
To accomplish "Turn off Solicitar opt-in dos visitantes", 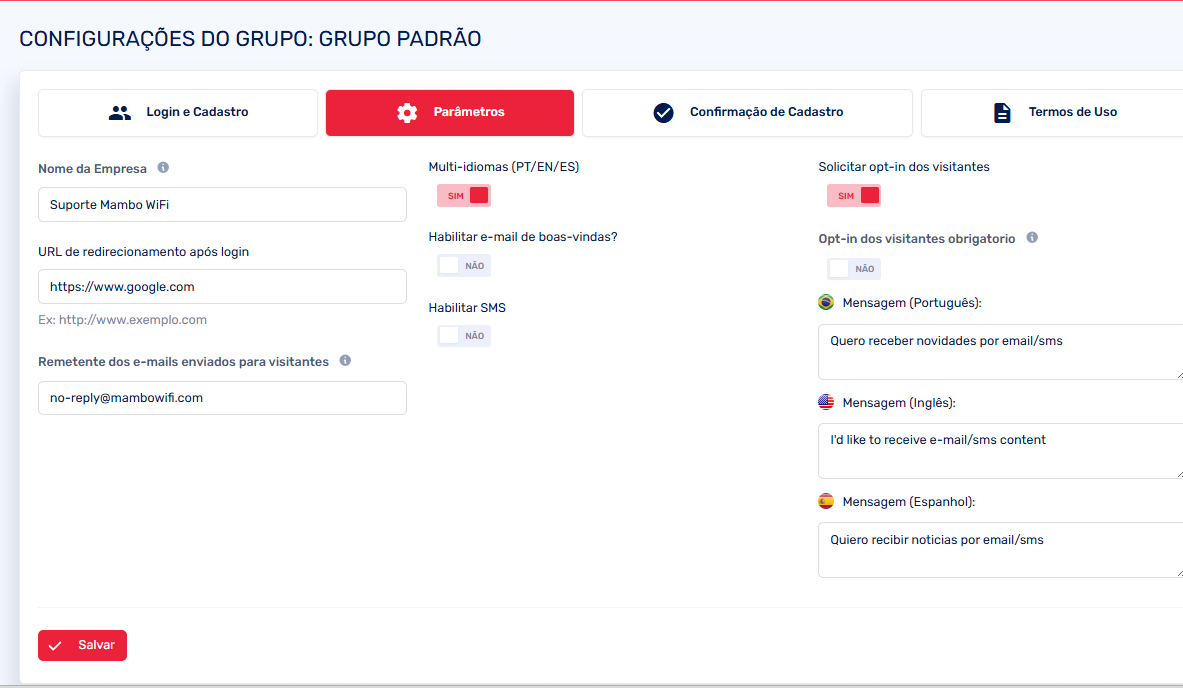I will [x=853, y=196].
